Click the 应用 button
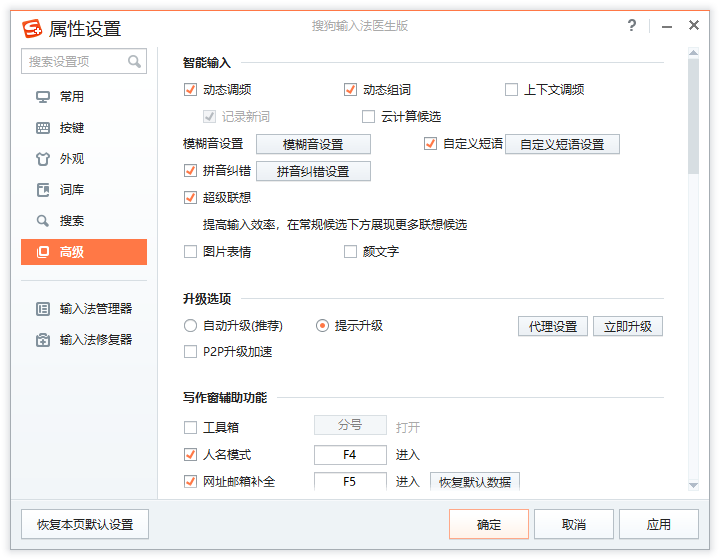 pyautogui.click(x=658, y=524)
